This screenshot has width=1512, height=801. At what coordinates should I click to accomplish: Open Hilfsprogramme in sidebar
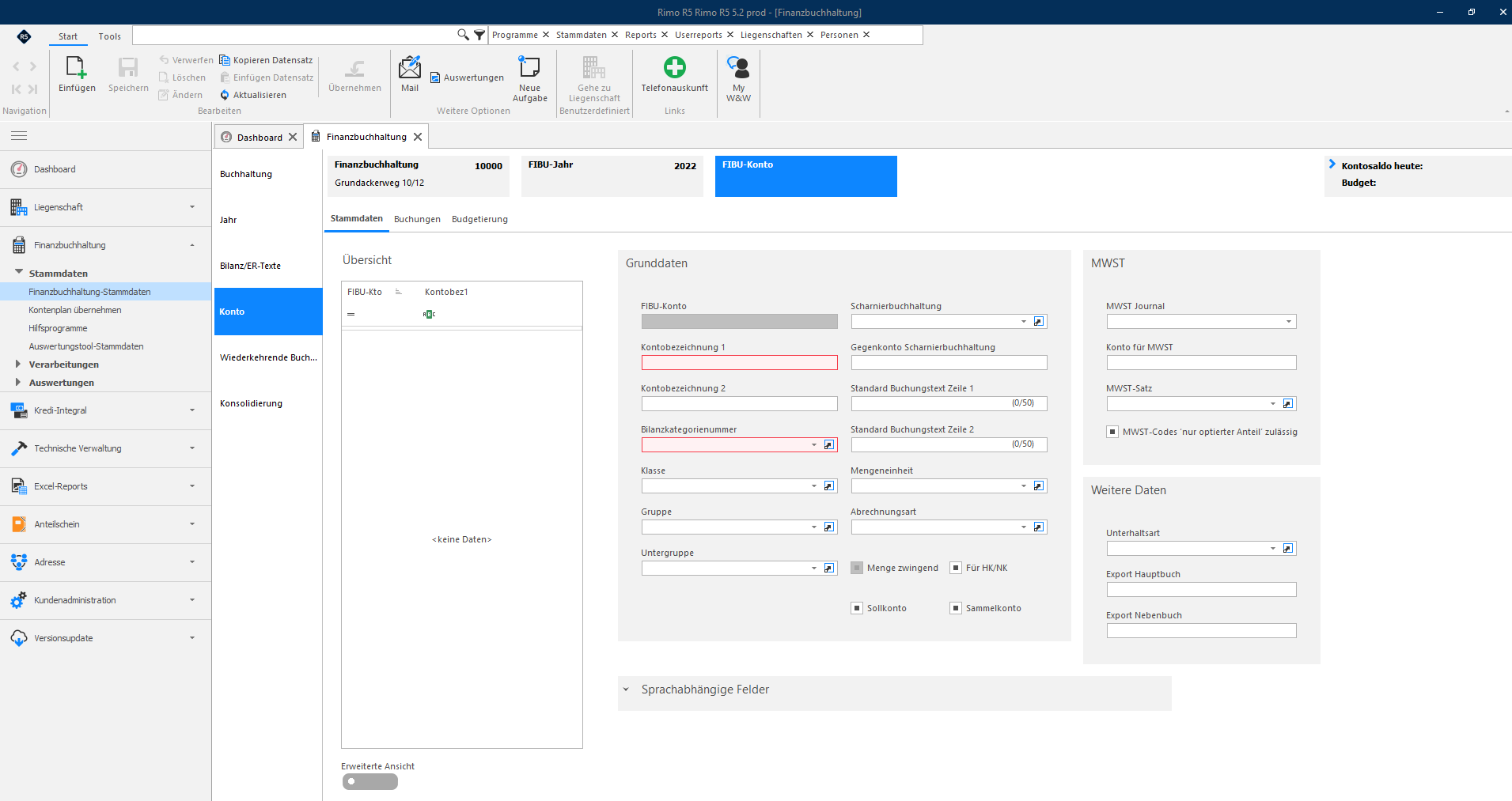[58, 328]
